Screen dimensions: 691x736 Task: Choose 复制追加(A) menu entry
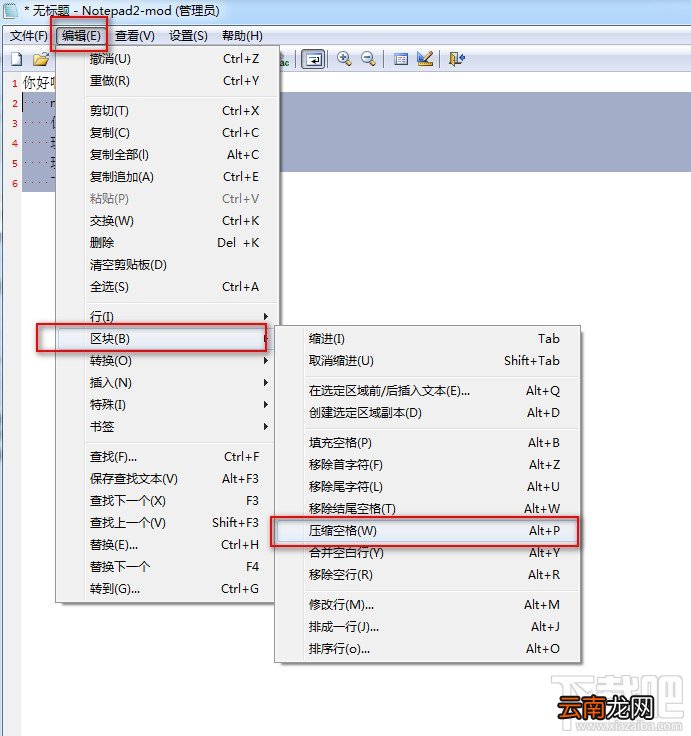(x=168, y=177)
